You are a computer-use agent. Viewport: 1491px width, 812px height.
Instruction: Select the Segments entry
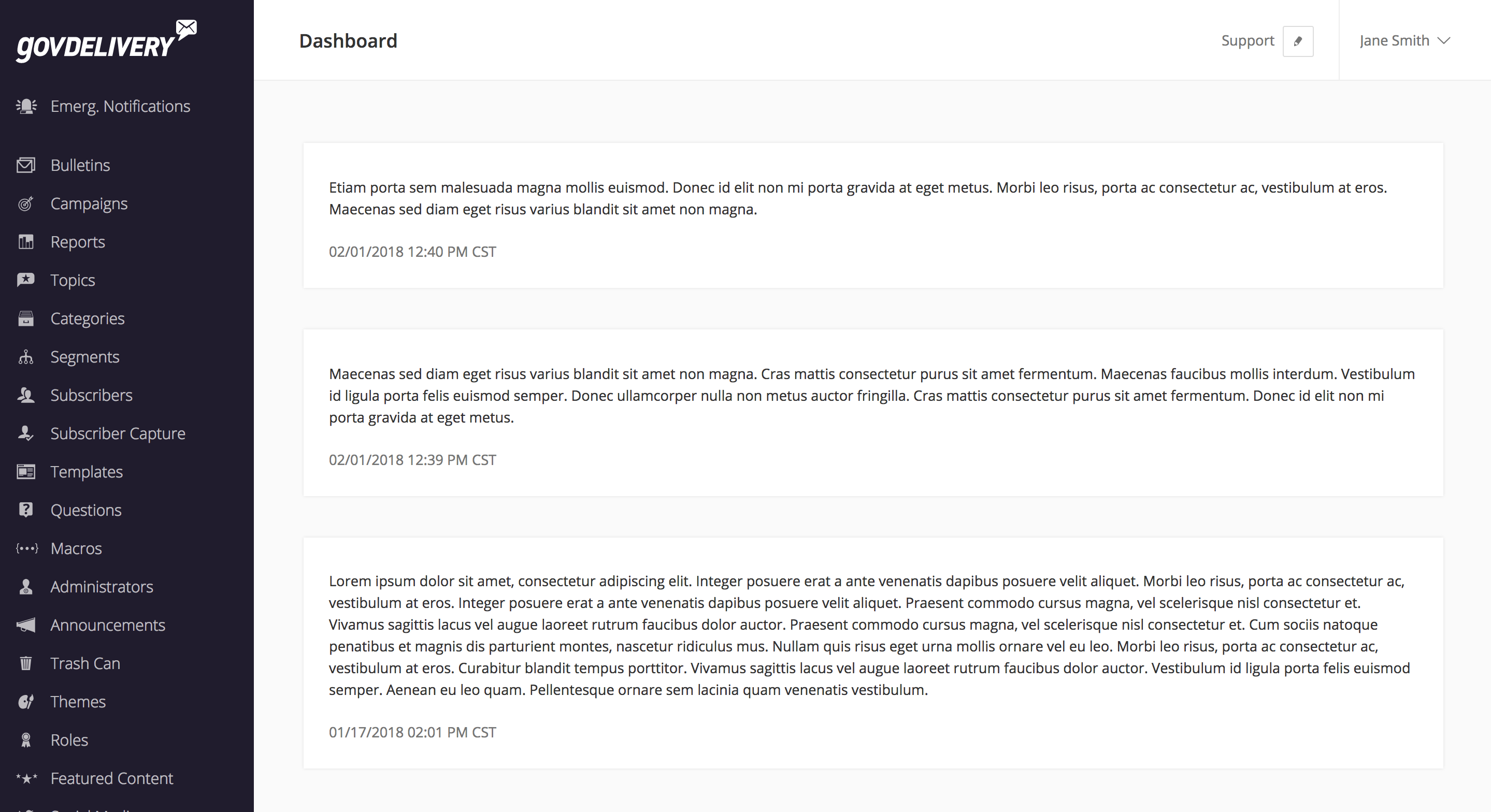(84, 356)
